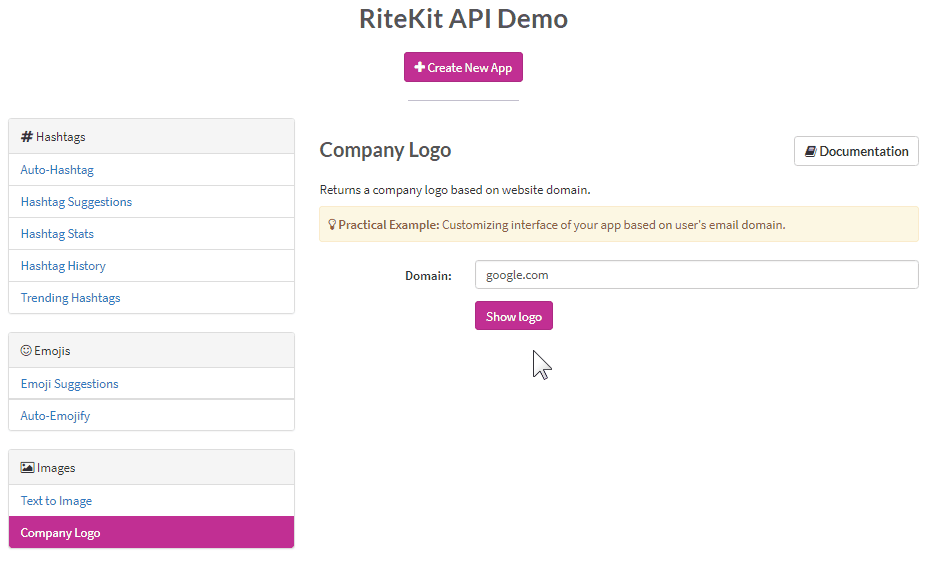Image resolution: width=927 pixels, height=564 pixels.
Task: Click the Emojis section header text
Action: tap(52, 351)
